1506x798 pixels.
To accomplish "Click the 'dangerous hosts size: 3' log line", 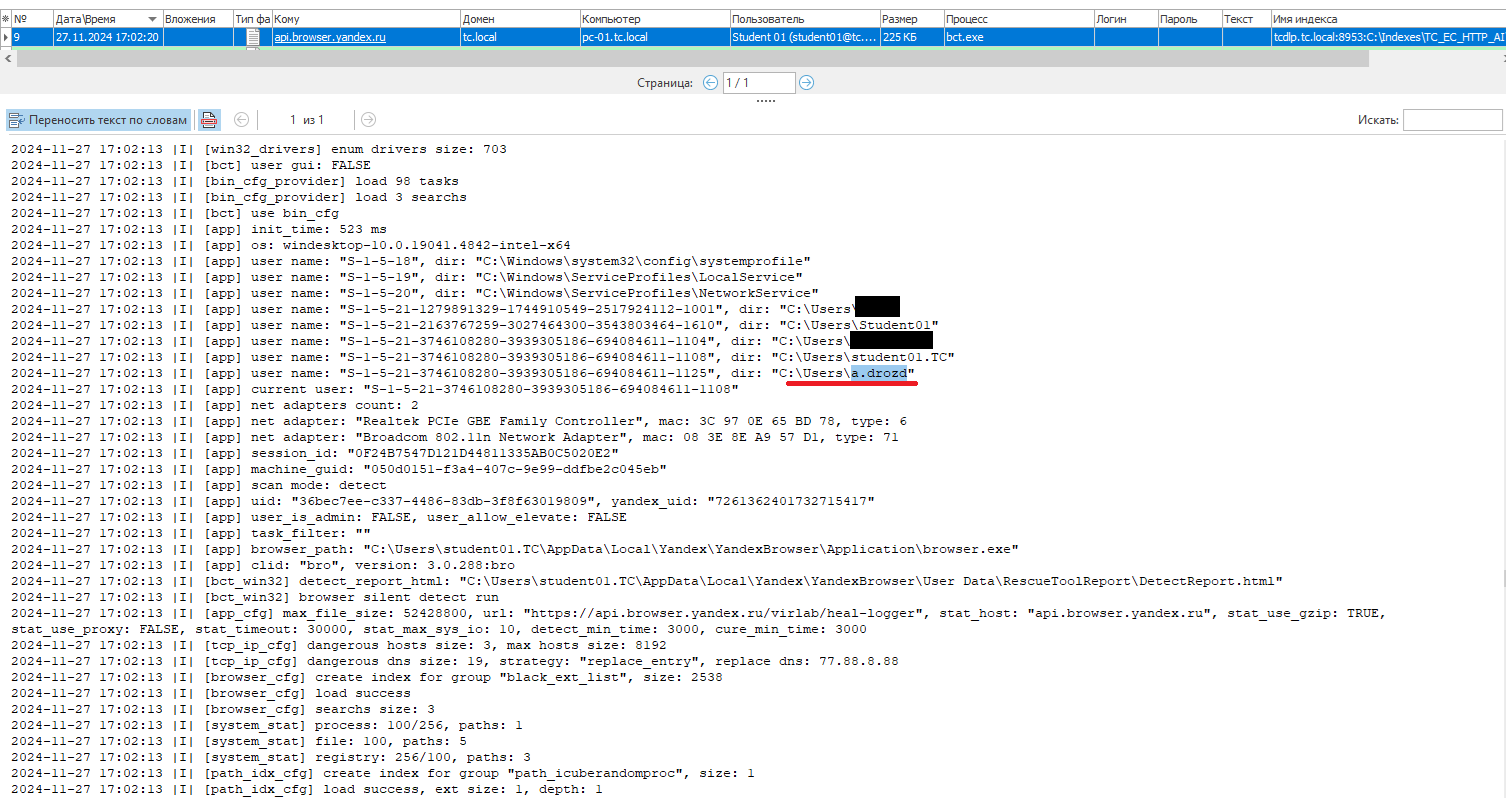I will click(x=339, y=645).
